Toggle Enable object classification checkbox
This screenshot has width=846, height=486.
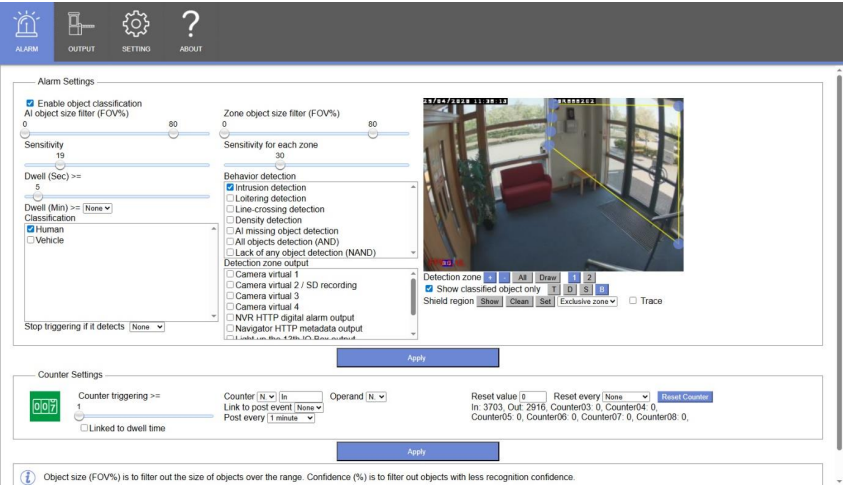coord(30,103)
